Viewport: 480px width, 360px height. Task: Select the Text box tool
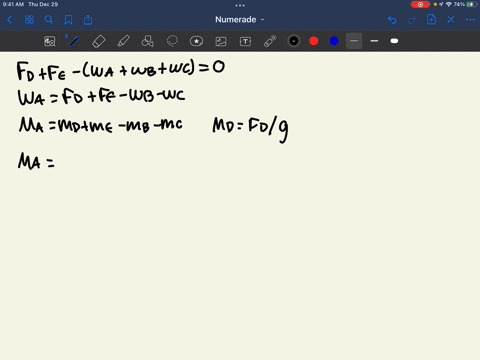point(245,41)
